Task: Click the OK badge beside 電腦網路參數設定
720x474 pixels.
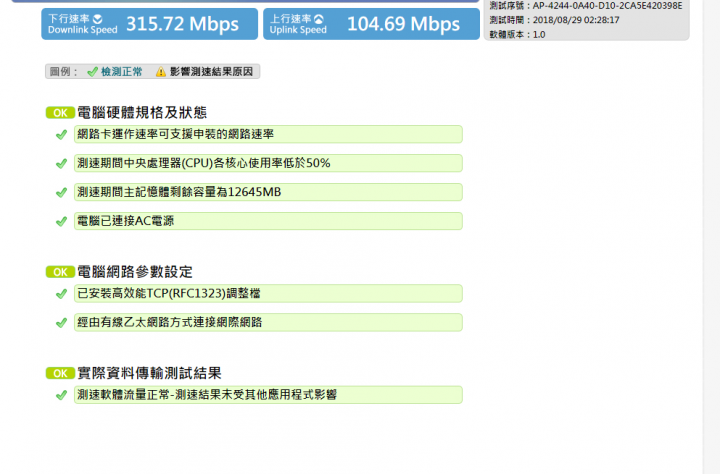Action: pos(60,272)
